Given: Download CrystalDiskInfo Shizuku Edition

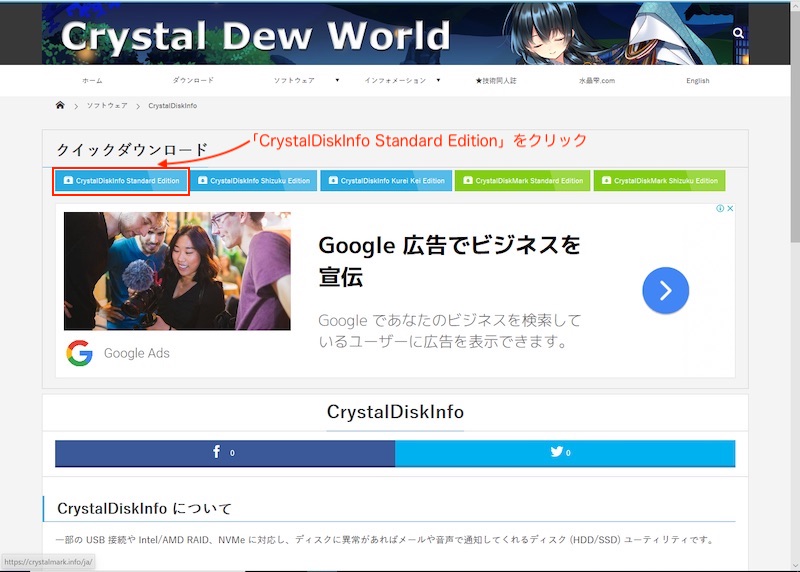Looking at the screenshot, I should pyautogui.click(x=254, y=181).
